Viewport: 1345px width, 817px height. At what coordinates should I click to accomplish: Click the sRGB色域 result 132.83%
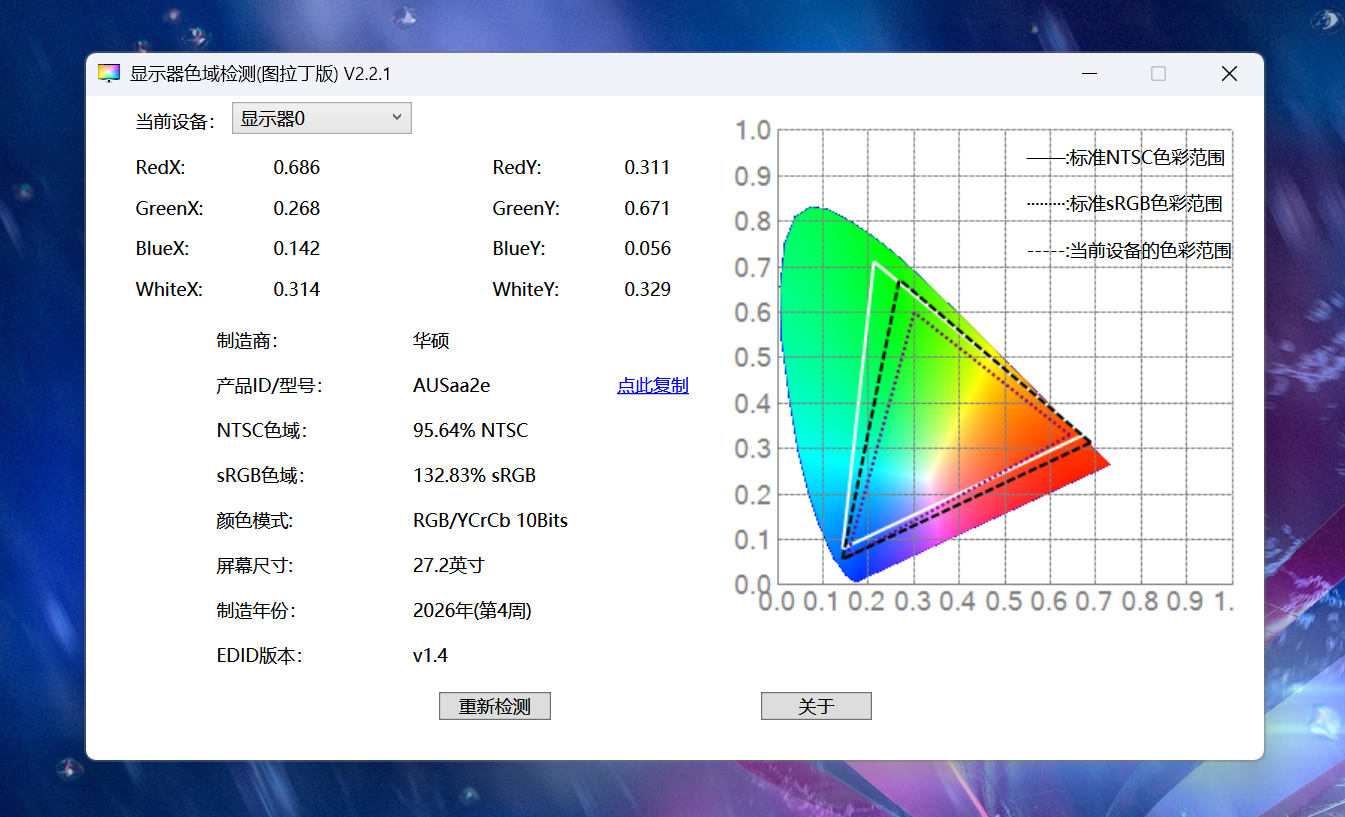click(x=475, y=475)
